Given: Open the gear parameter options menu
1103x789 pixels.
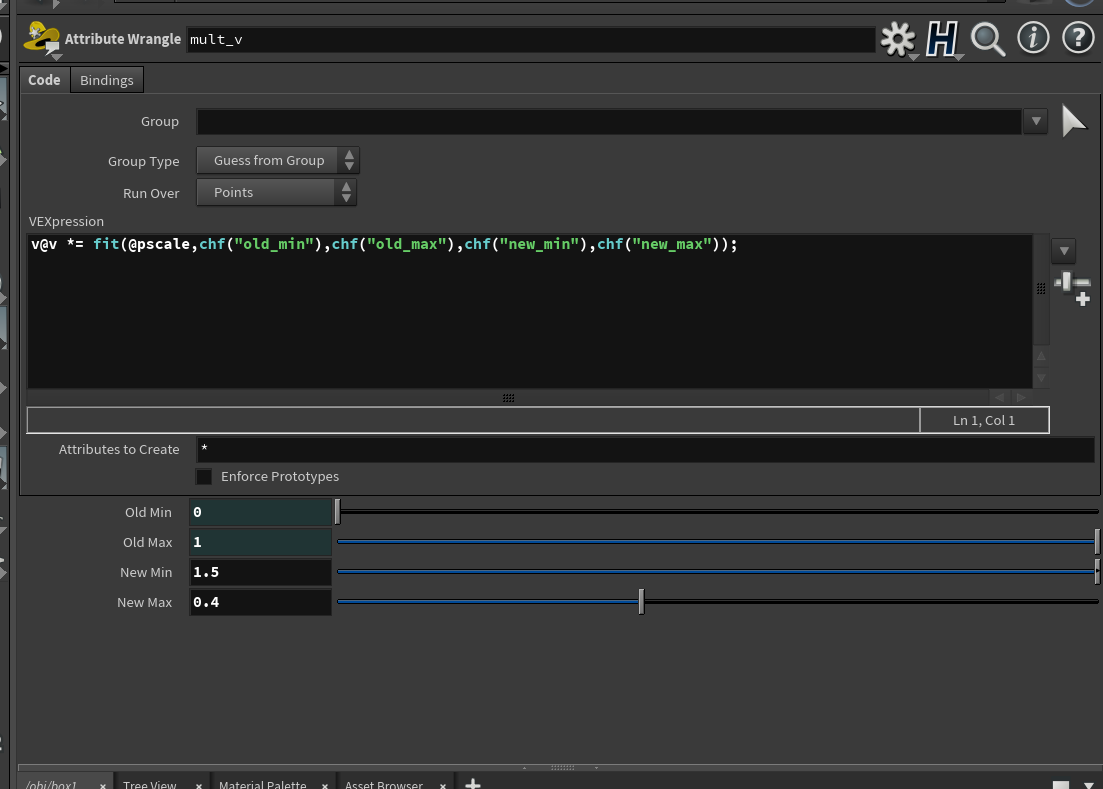Looking at the screenshot, I should 898,39.
